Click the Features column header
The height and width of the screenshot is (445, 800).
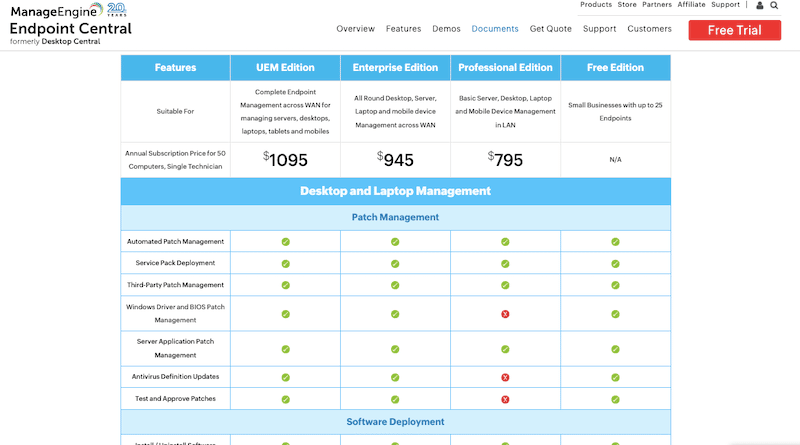pos(176,67)
